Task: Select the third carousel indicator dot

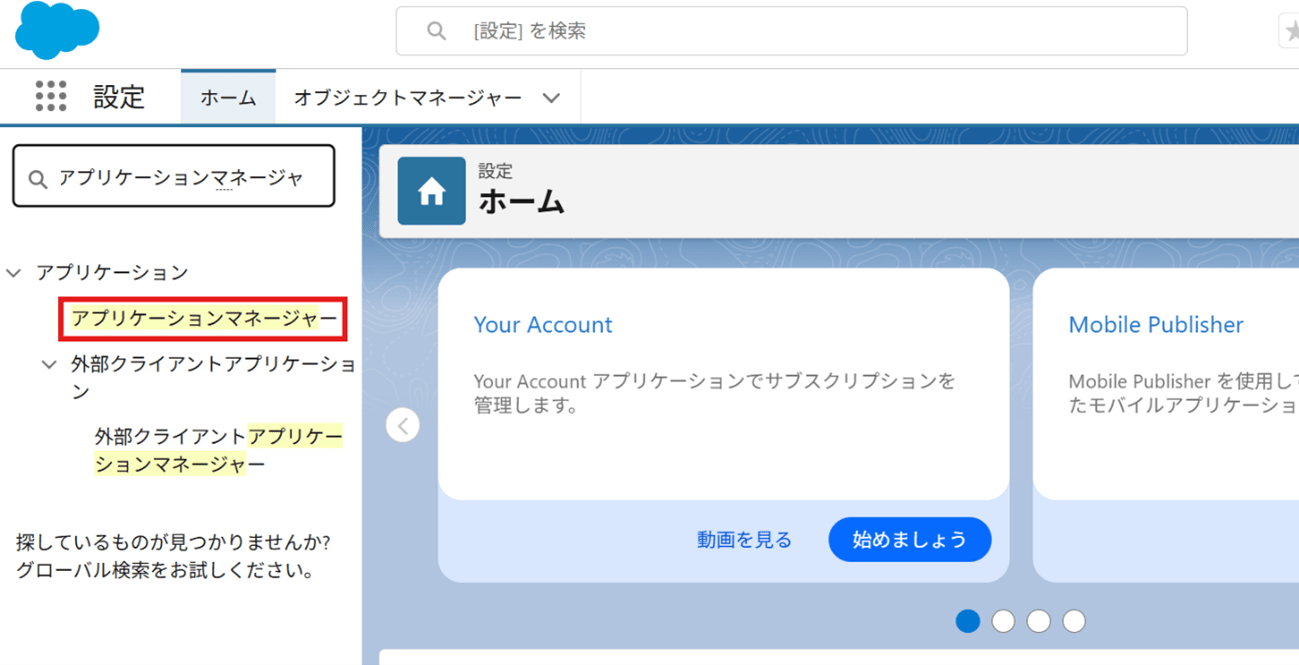Action: point(1039,621)
